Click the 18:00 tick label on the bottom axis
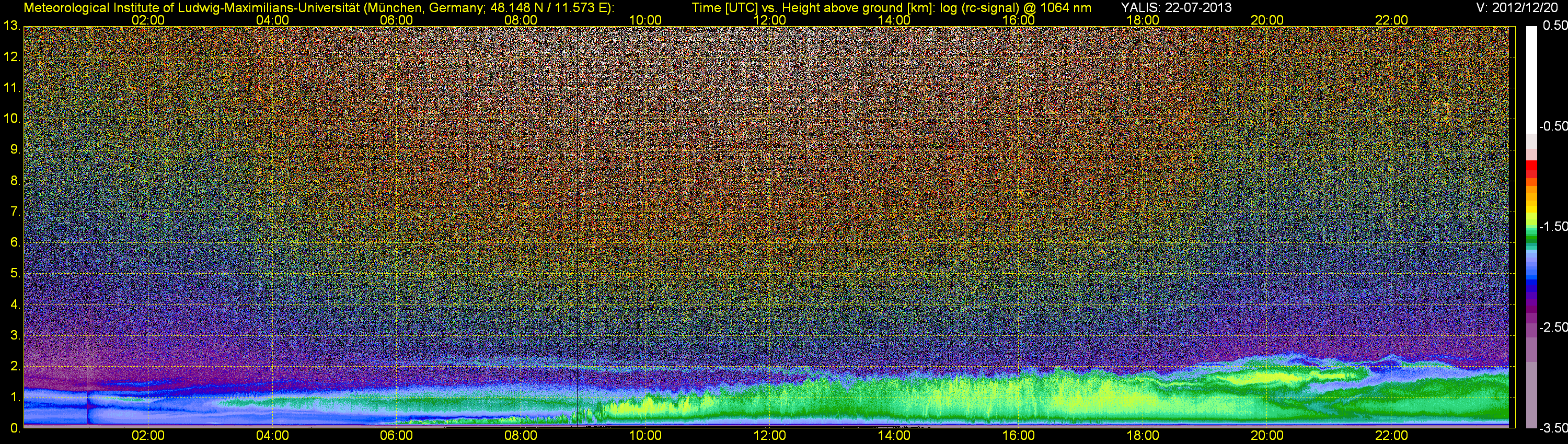The width and height of the screenshot is (1568, 444). coord(1143,436)
